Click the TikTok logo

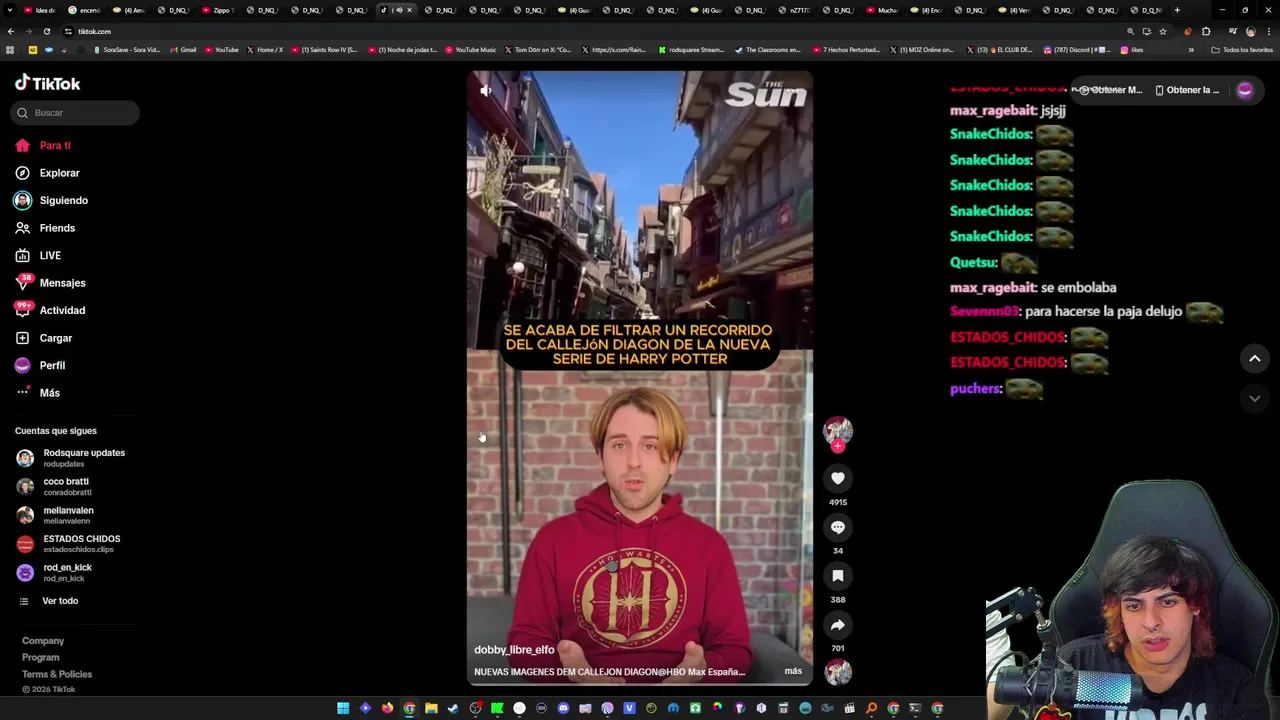point(47,83)
